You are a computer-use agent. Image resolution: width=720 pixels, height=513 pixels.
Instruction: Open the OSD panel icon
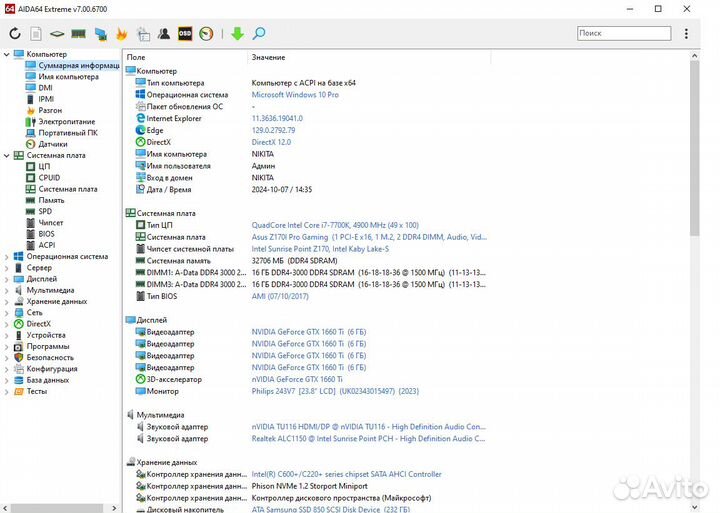(x=185, y=34)
